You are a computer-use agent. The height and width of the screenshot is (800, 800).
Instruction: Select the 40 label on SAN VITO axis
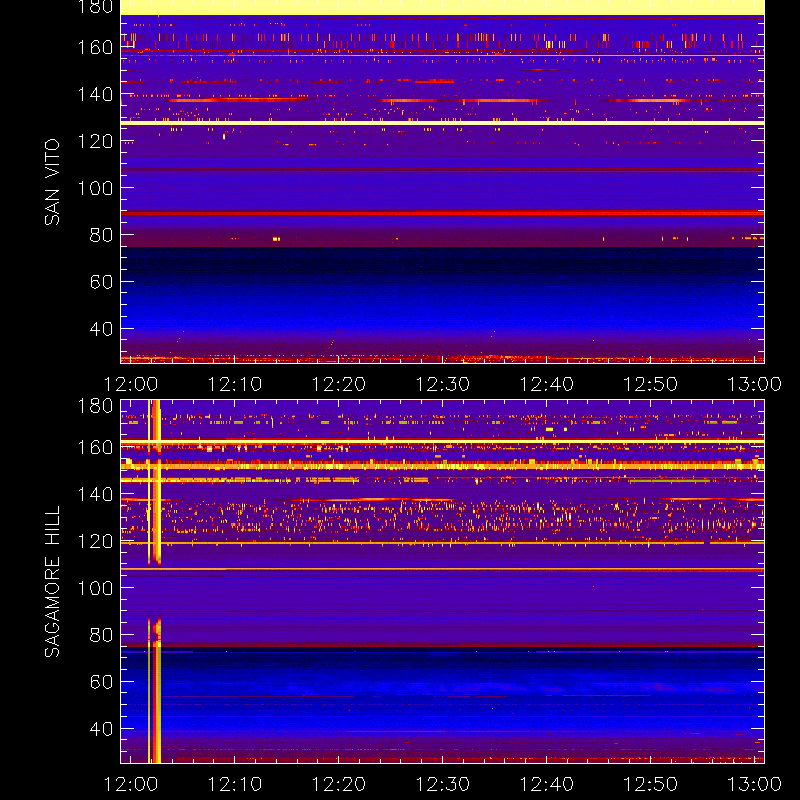tap(101, 329)
